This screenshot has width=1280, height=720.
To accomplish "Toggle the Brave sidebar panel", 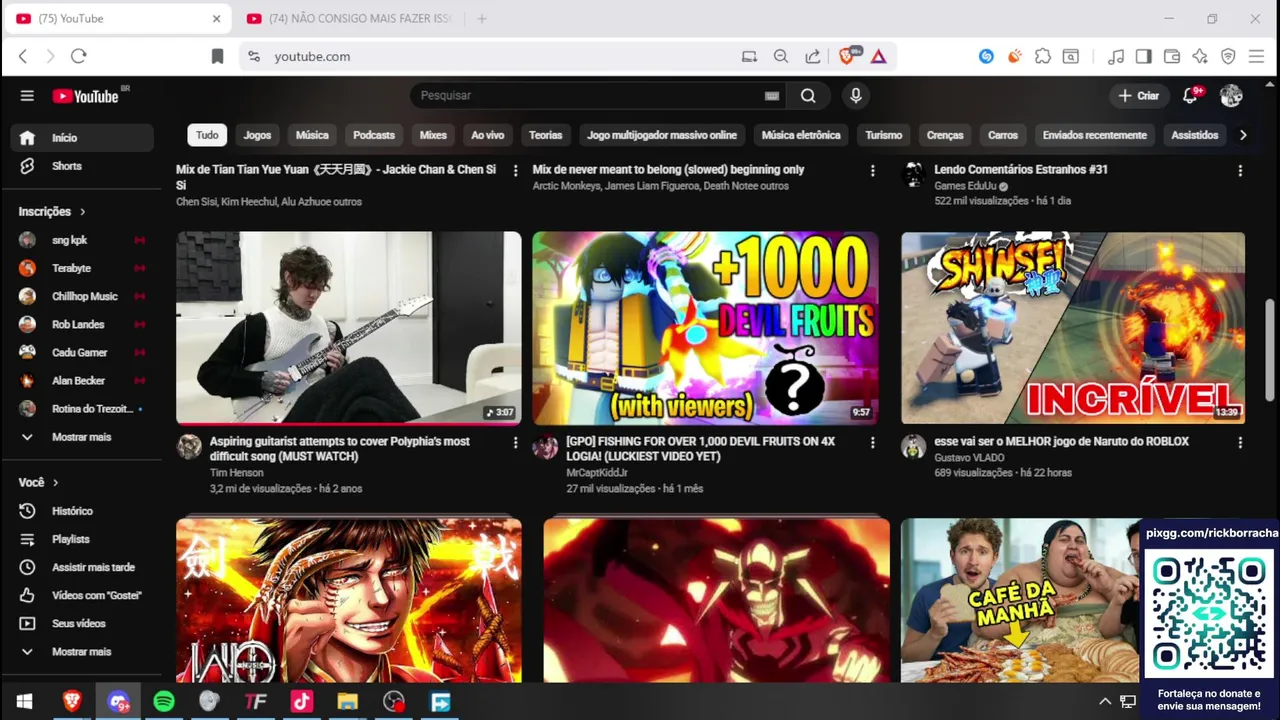I will coord(1144,56).
